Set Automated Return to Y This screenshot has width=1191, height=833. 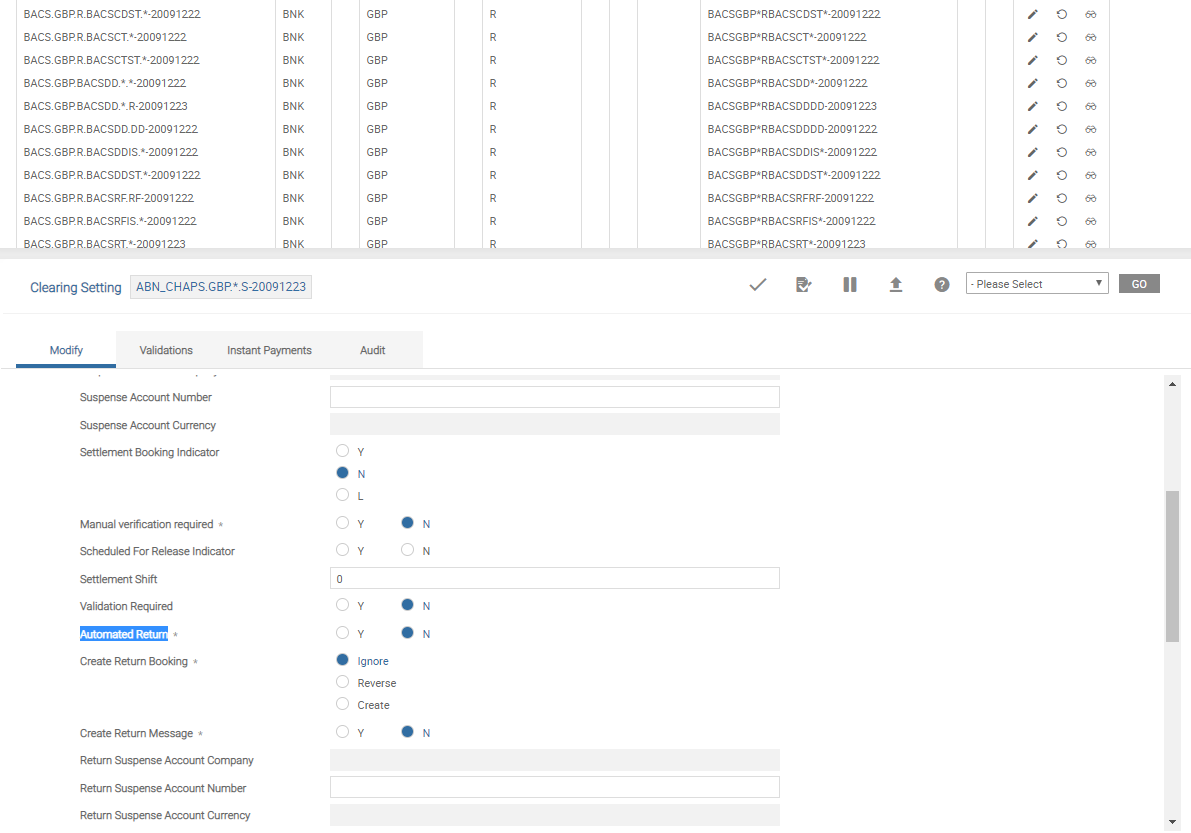[343, 633]
